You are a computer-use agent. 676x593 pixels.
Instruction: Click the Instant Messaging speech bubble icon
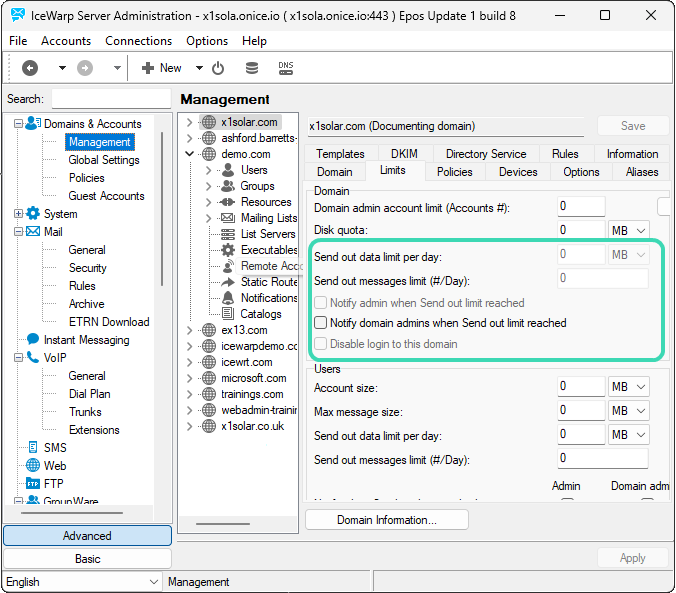coord(33,339)
